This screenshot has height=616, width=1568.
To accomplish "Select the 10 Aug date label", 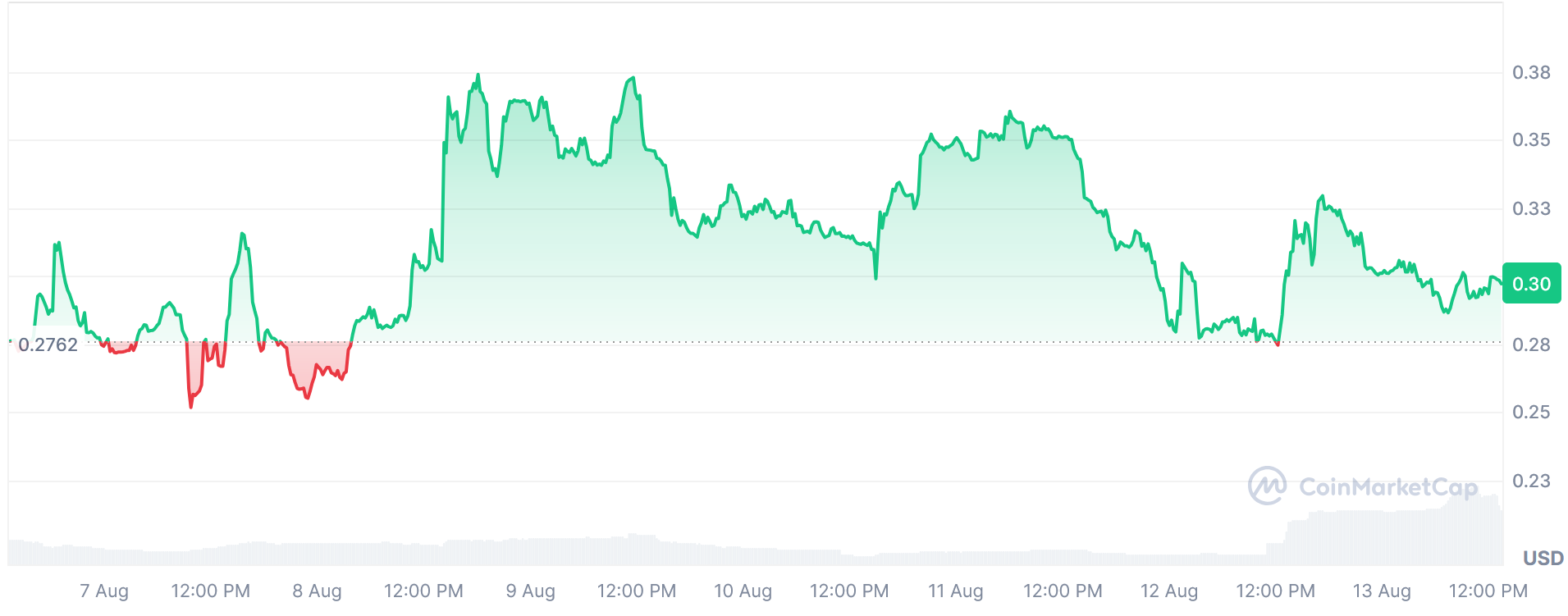I will click(x=743, y=591).
